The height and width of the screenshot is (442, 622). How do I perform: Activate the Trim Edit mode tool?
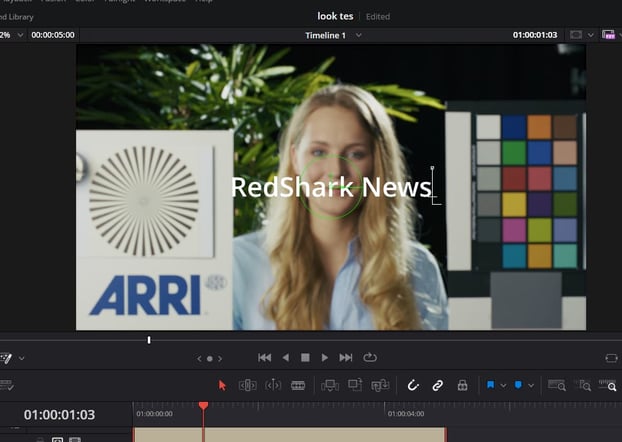click(248, 385)
